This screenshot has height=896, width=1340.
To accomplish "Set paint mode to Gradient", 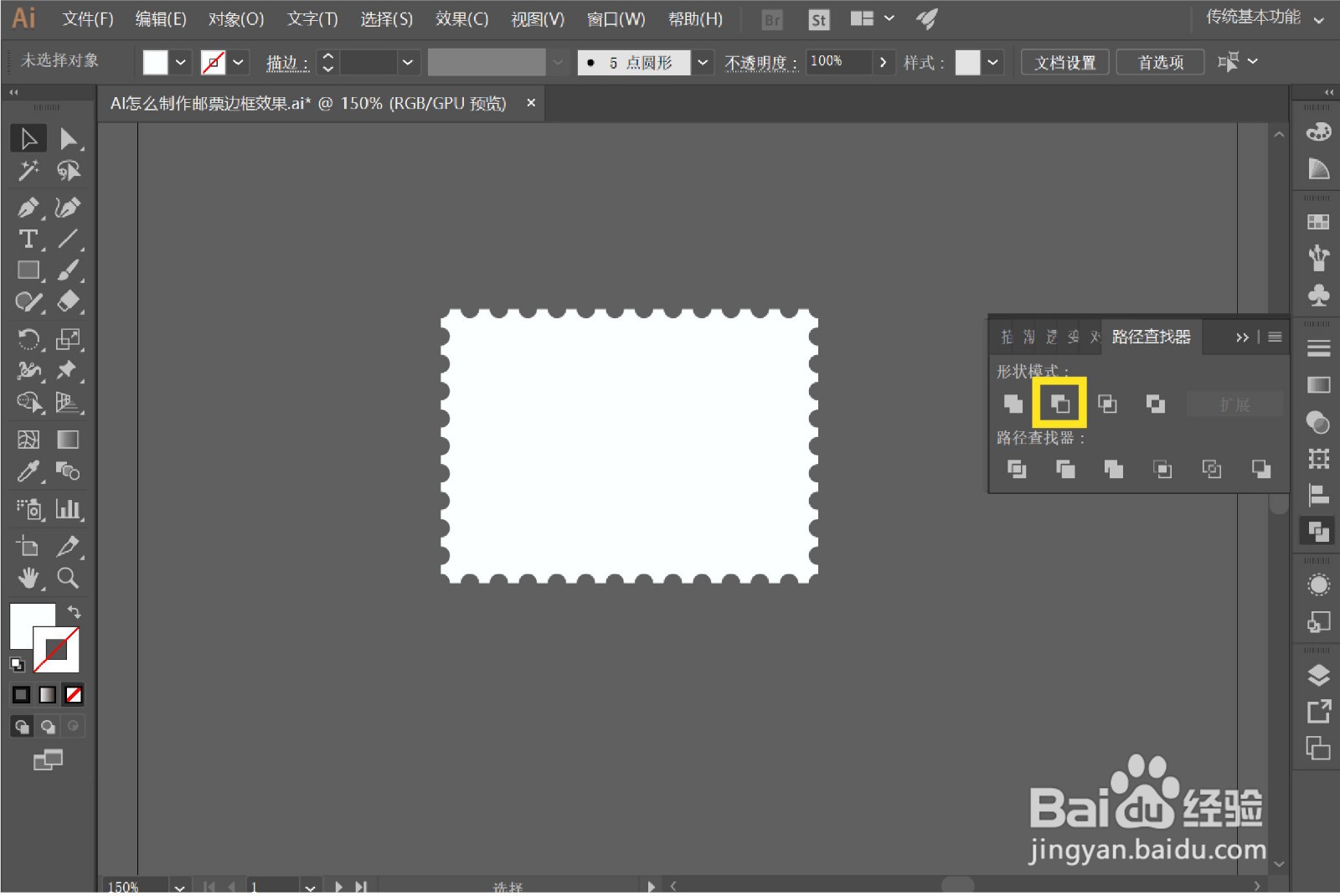I will (x=48, y=694).
